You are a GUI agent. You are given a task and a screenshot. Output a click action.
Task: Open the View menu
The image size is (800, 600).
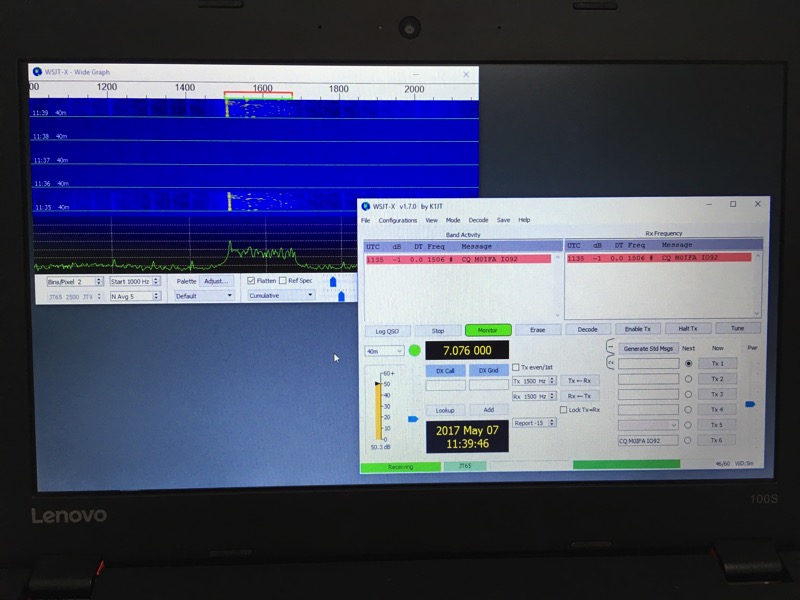click(x=432, y=220)
